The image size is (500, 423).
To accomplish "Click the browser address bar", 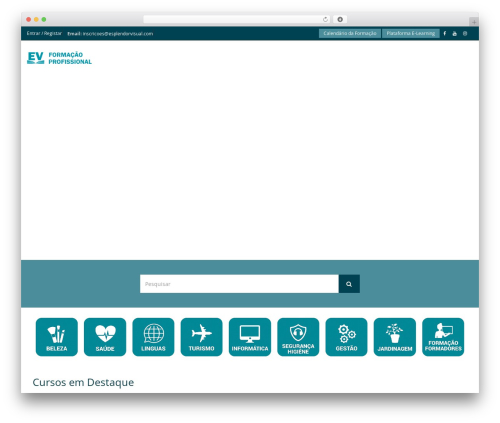I will coord(237,19).
